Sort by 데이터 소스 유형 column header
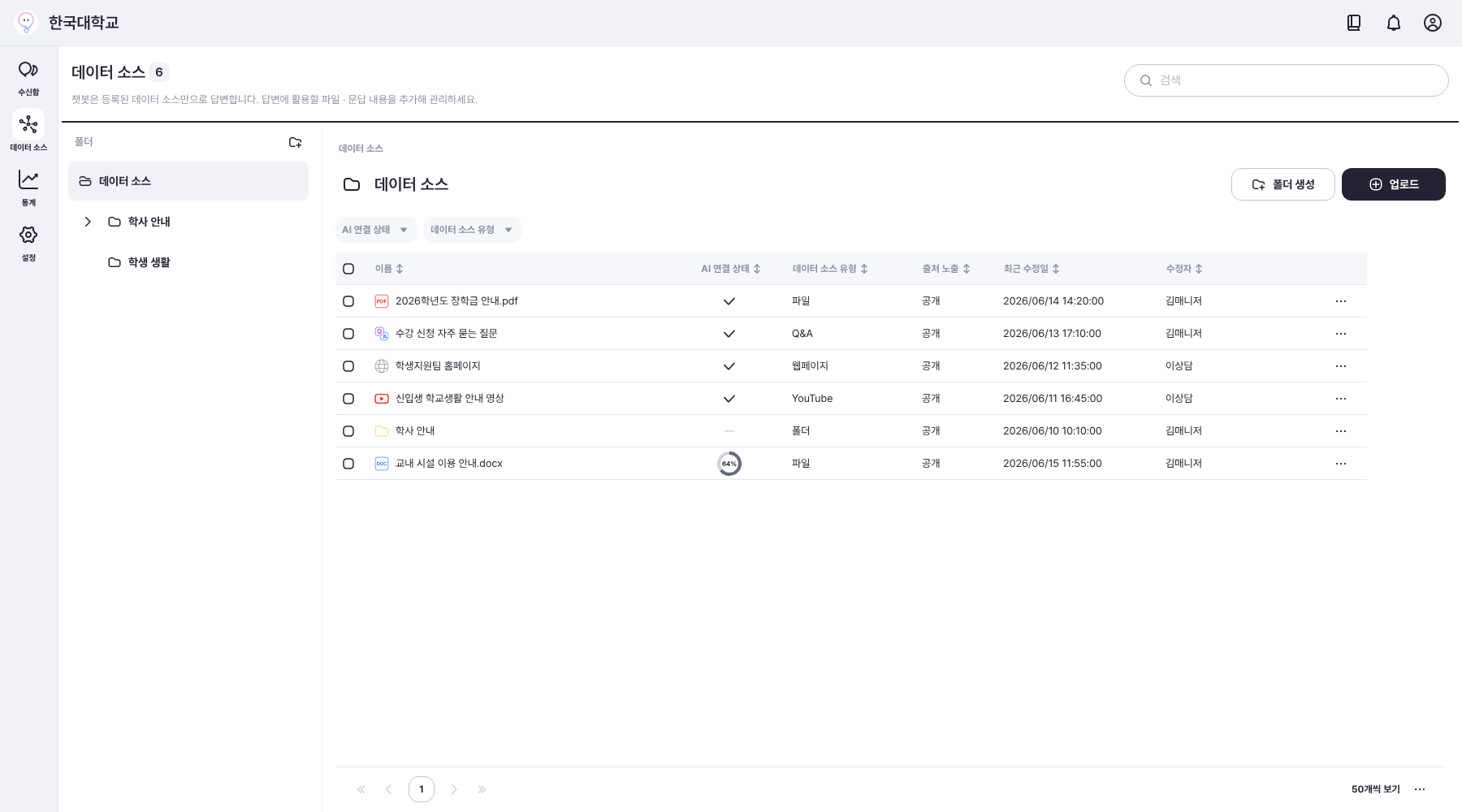 tap(830, 269)
